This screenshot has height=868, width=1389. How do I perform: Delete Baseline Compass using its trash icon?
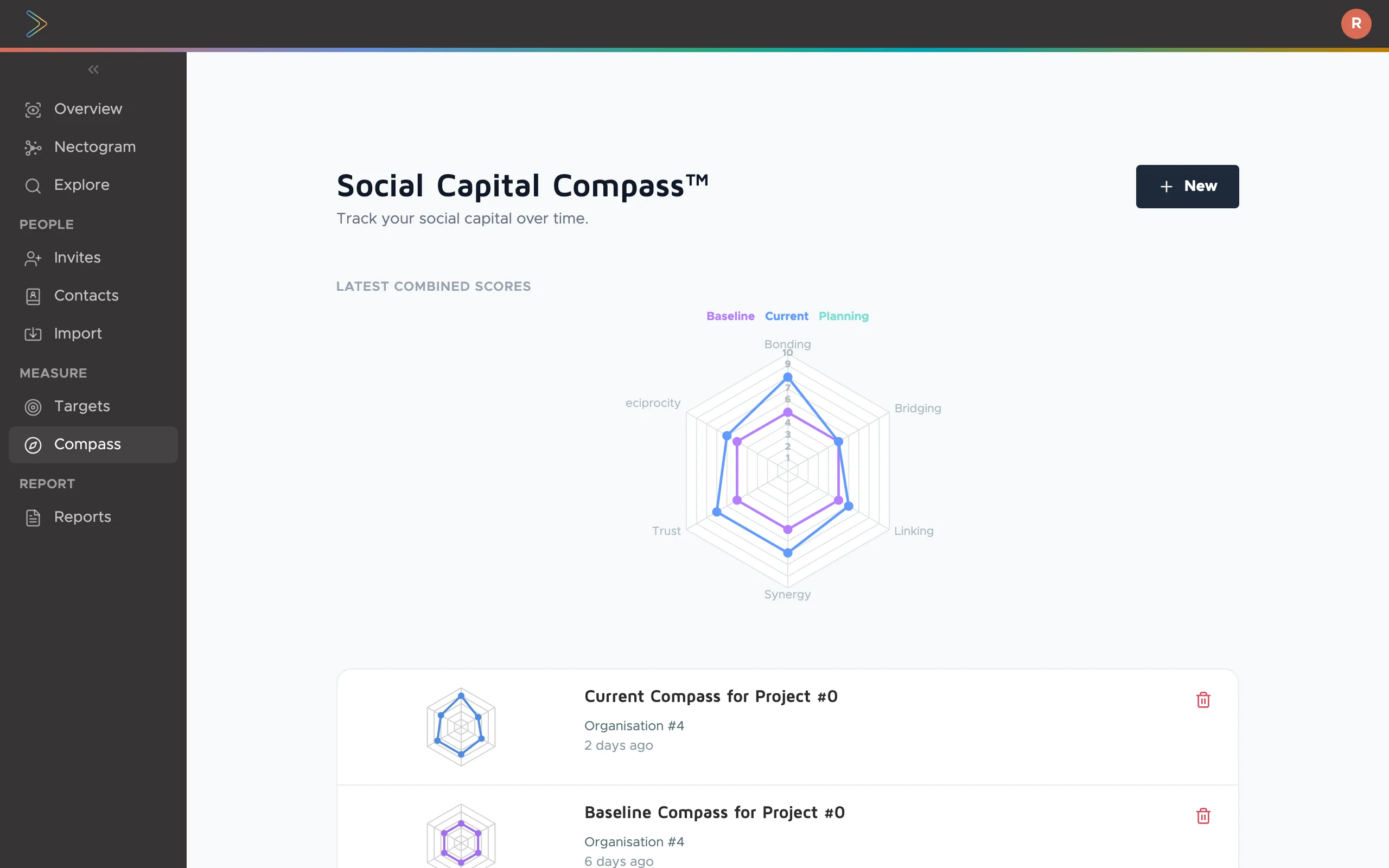click(x=1203, y=816)
